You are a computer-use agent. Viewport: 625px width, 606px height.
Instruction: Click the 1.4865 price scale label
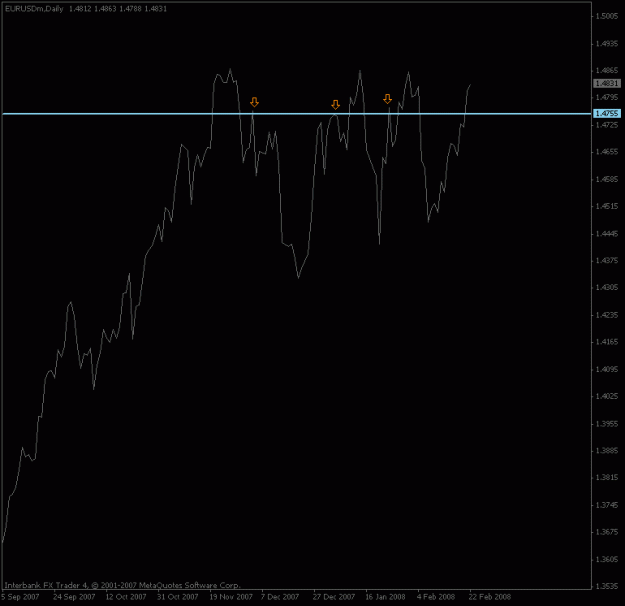607,71
